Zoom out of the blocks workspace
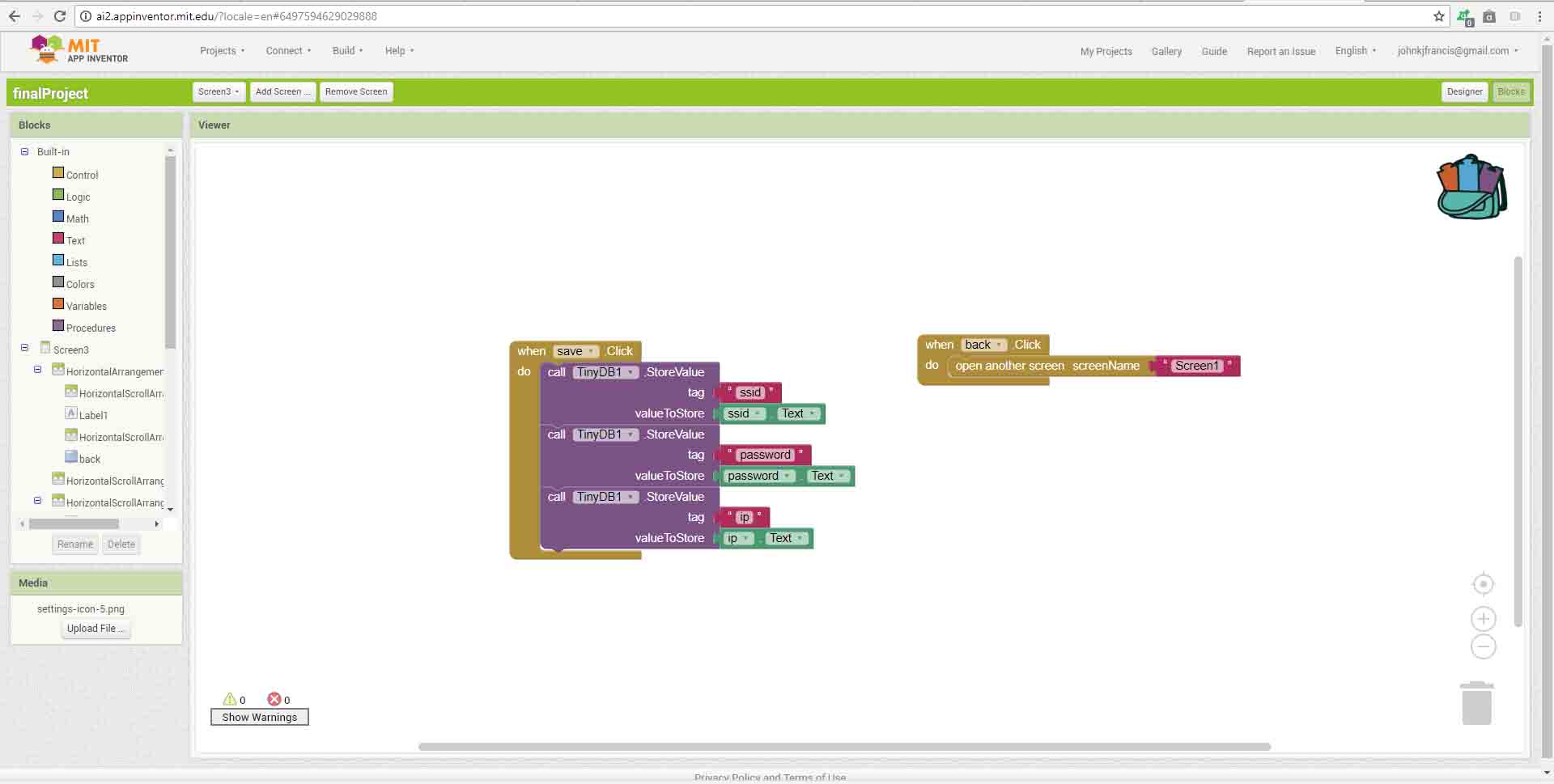 (x=1483, y=647)
